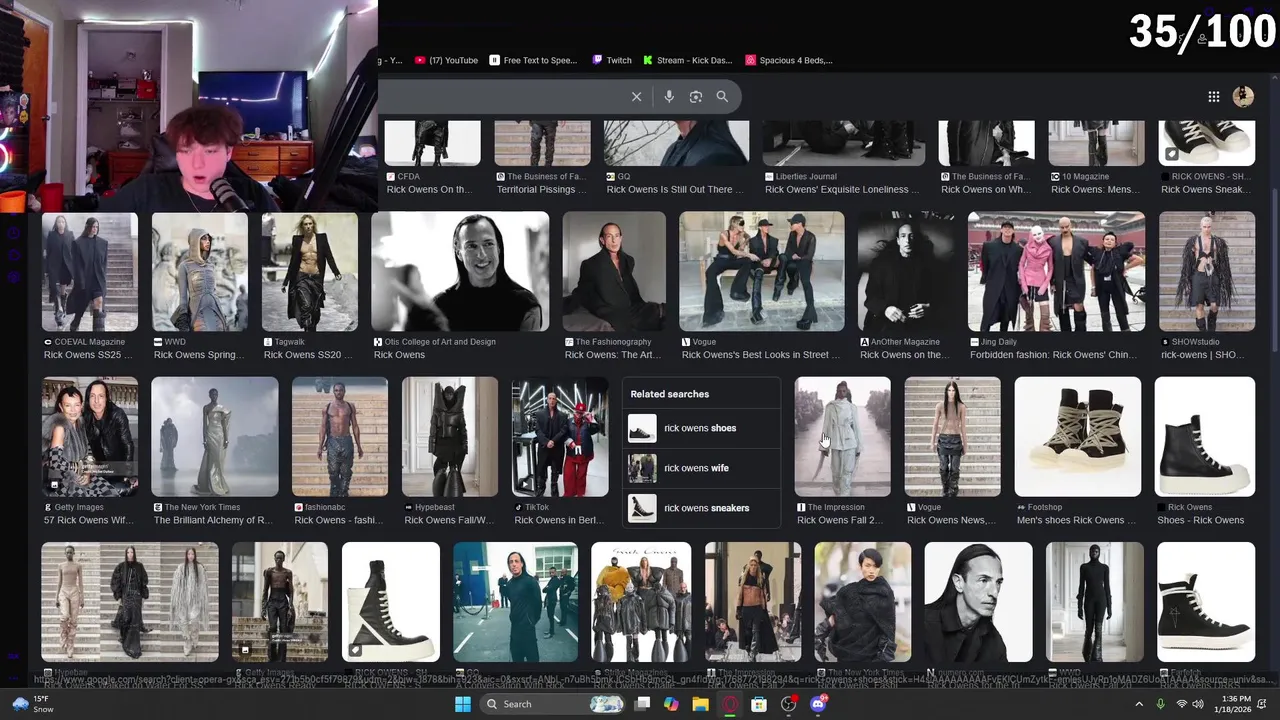Viewport: 1280px width, 720px height.
Task: Open The Fashionography Rick Owens image
Action: click(x=614, y=271)
